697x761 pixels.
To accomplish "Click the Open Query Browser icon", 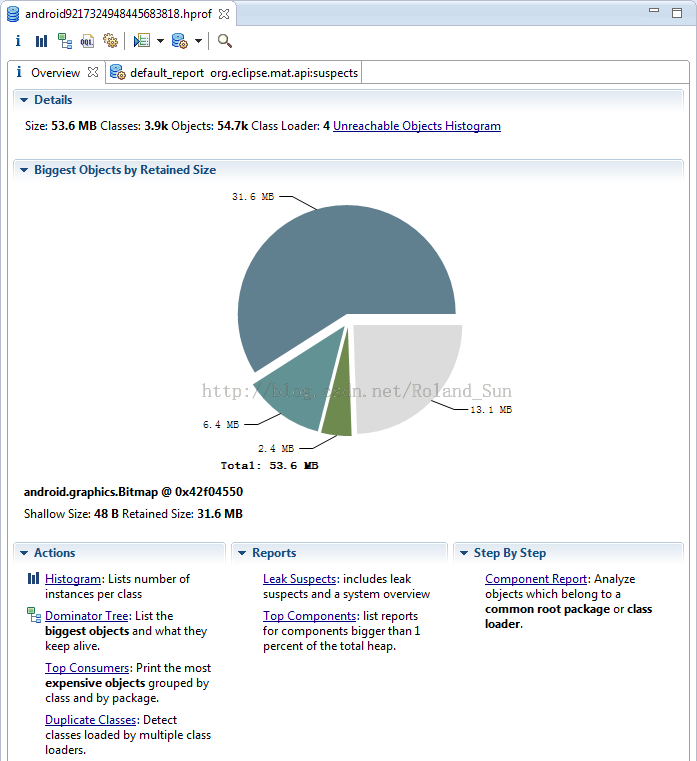I will 180,41.
